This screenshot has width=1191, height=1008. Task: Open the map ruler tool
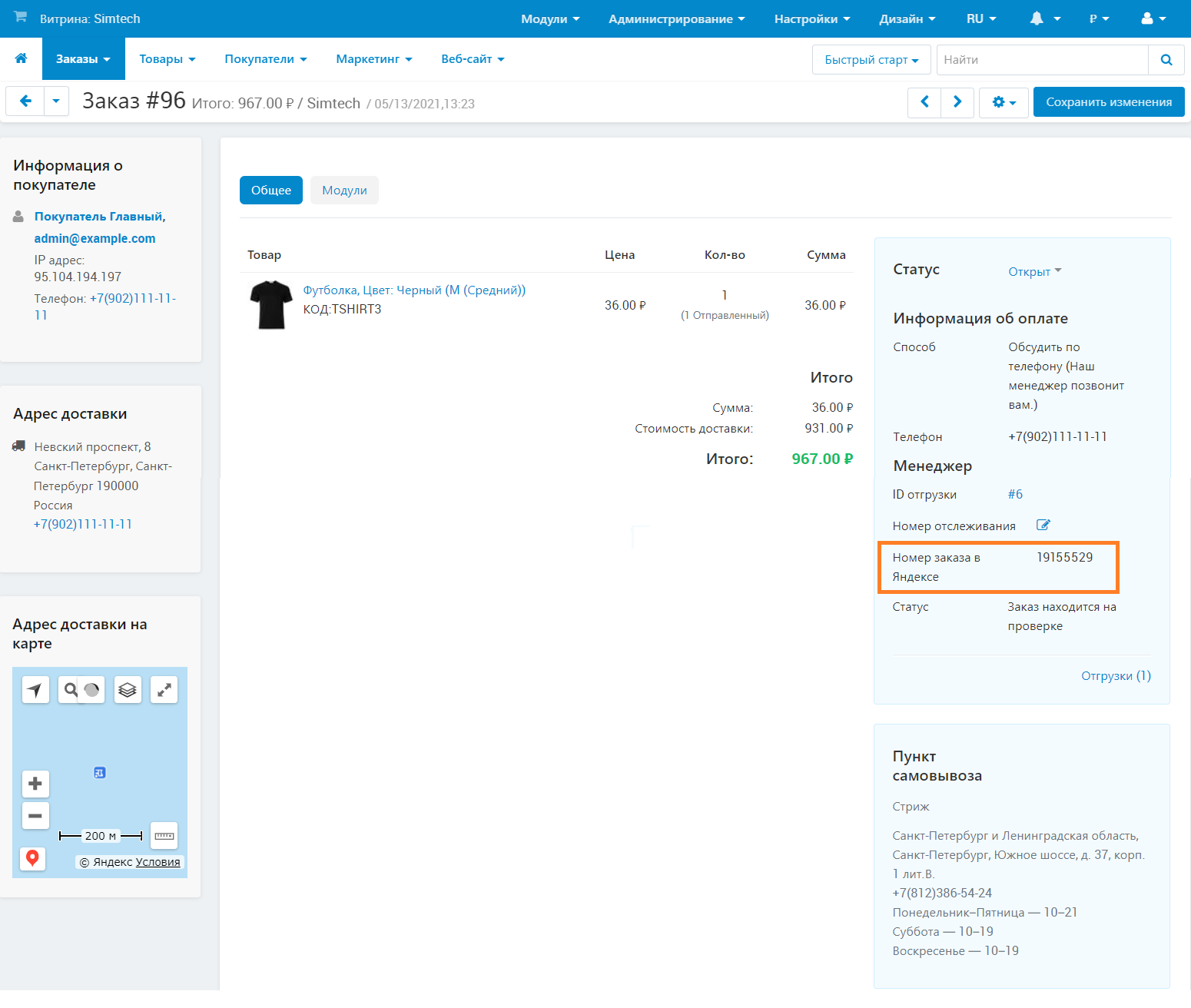pyautogui.click(x=164, y=836)
